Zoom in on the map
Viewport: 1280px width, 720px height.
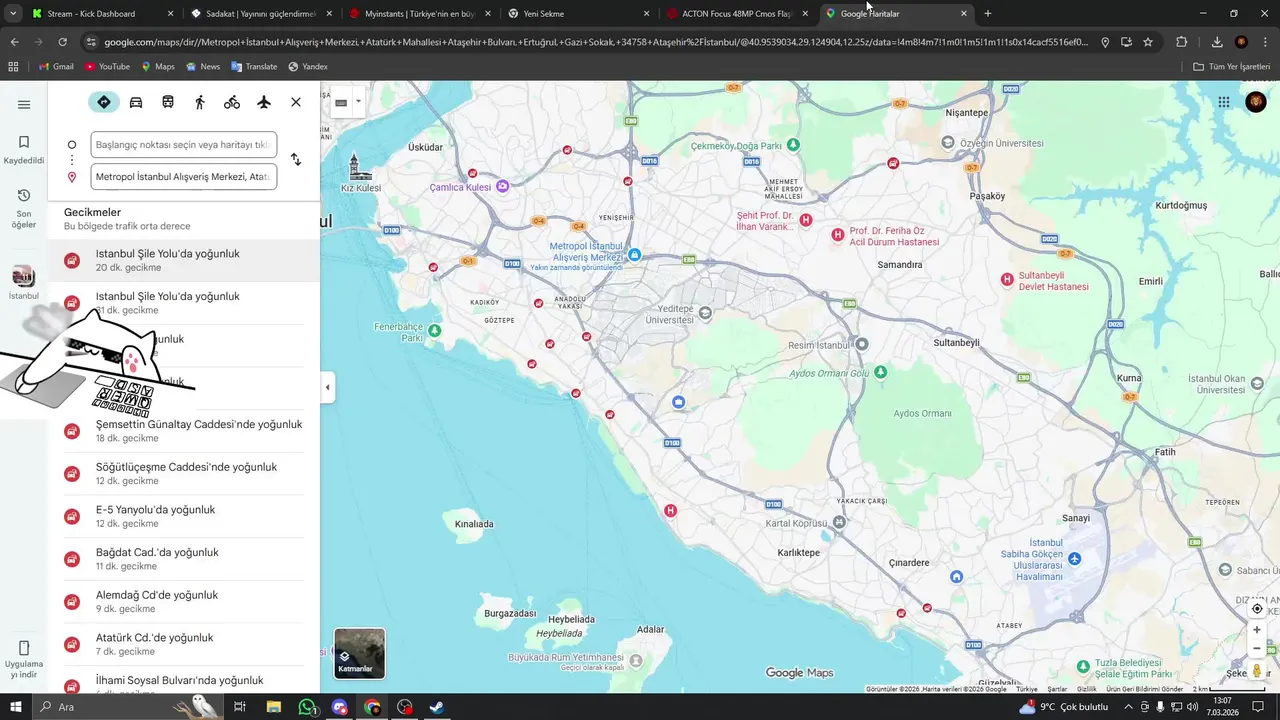click(x=1257, y=630)
